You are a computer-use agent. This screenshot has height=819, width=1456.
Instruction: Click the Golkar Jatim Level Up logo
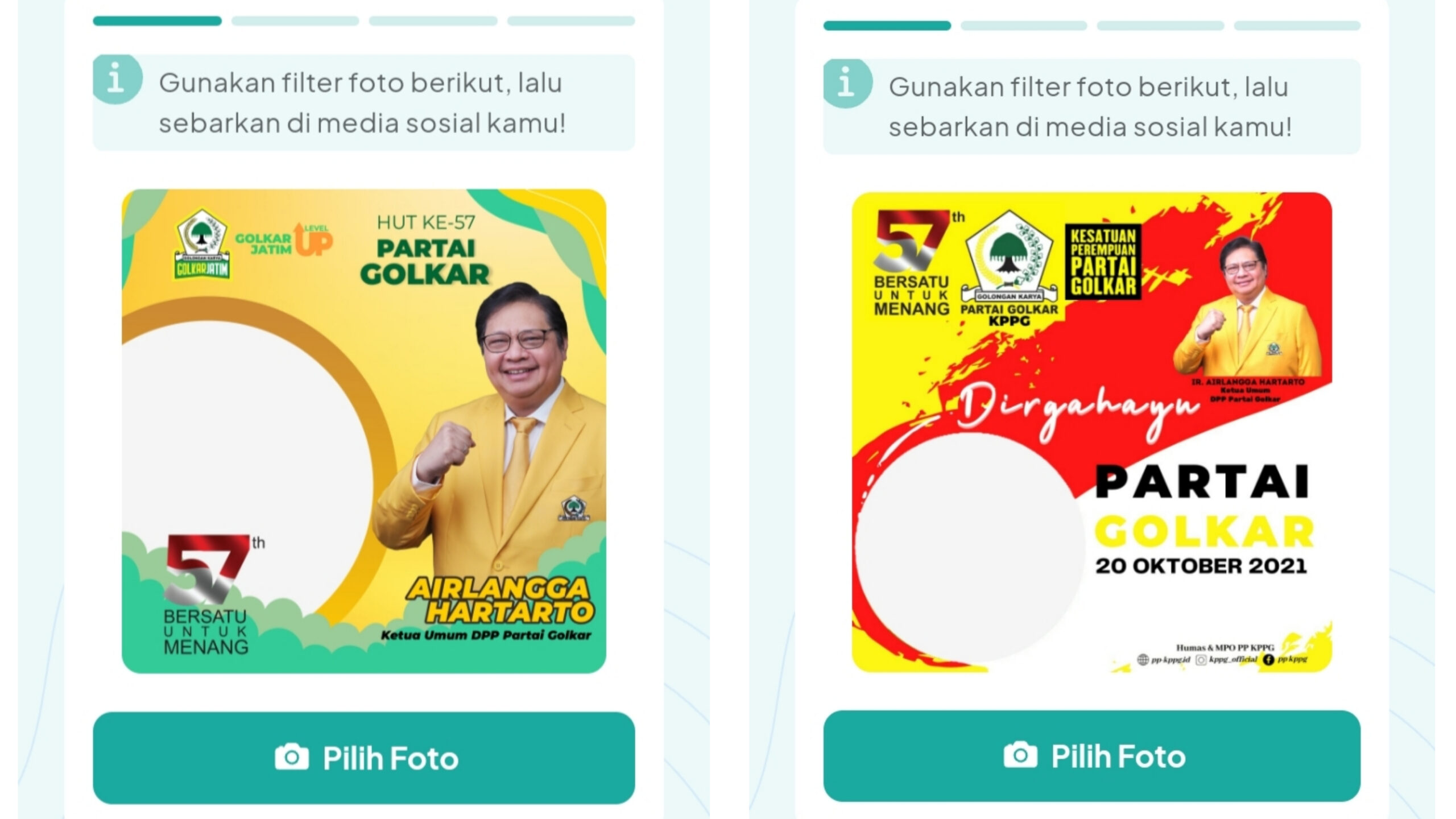(x=284, y=239)
